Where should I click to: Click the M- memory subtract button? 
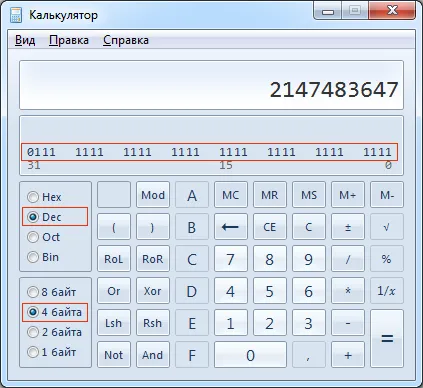coord(387,195)
